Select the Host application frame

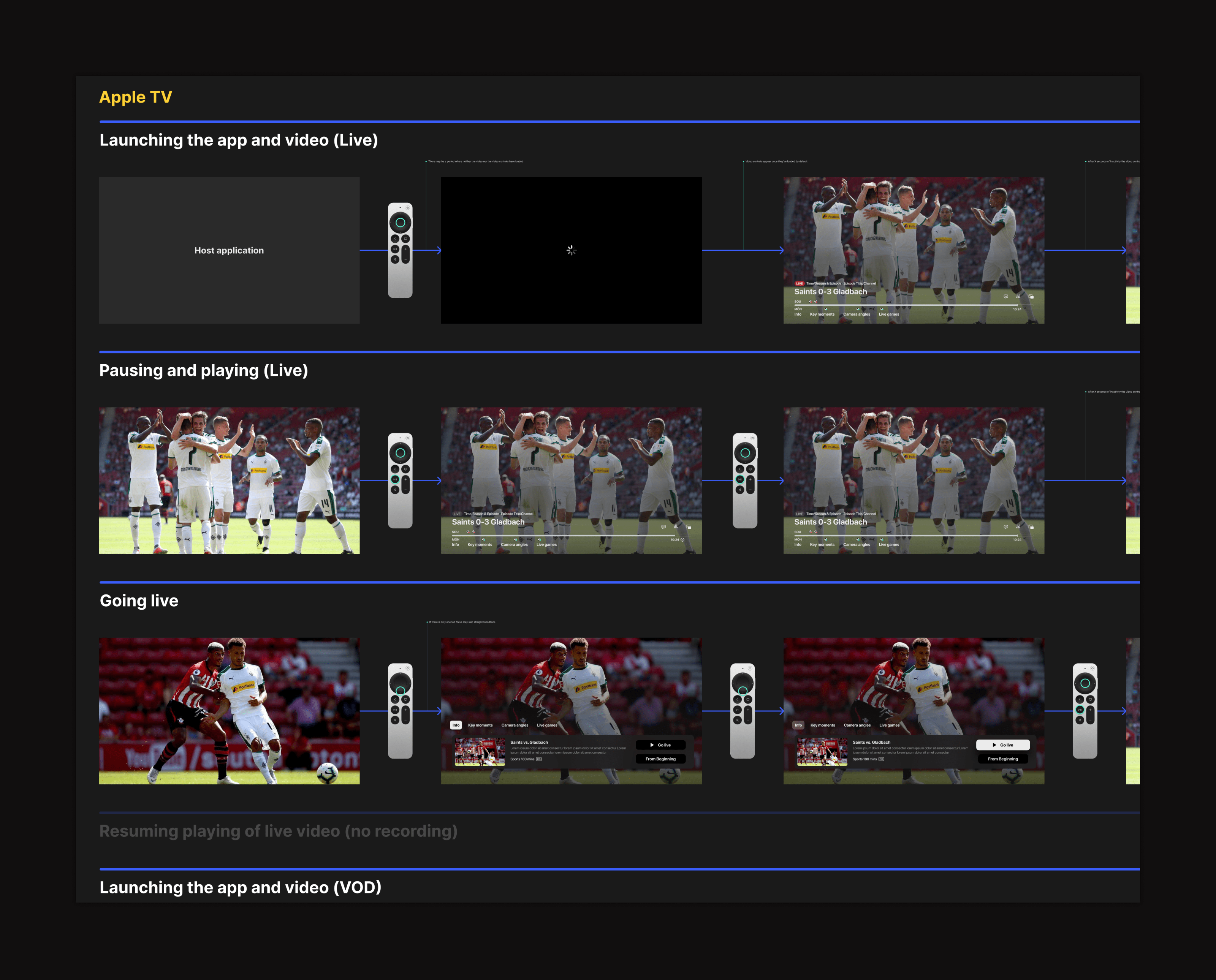click(229, 250)
